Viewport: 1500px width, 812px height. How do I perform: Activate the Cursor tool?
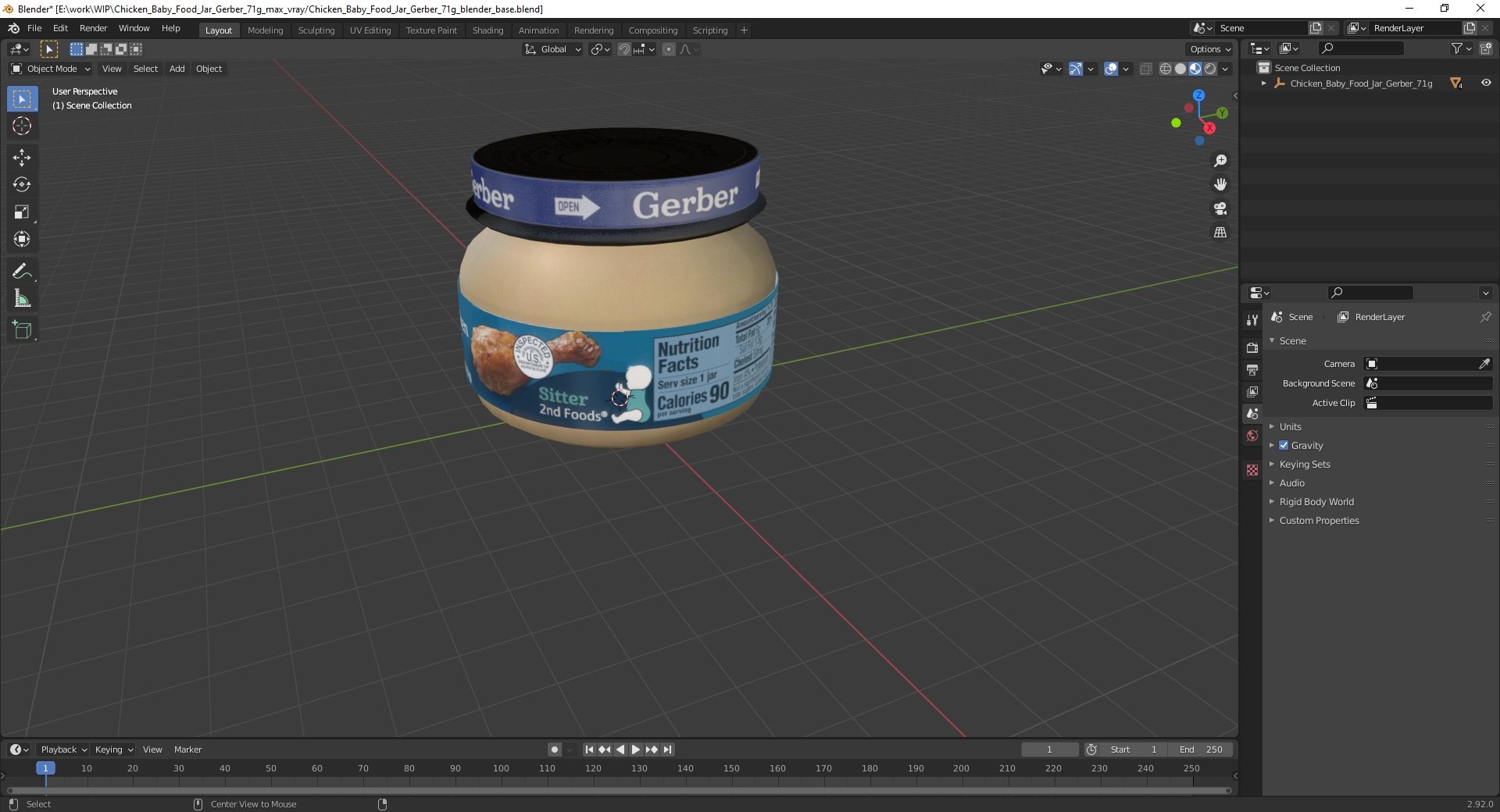(x=22, y=126)
